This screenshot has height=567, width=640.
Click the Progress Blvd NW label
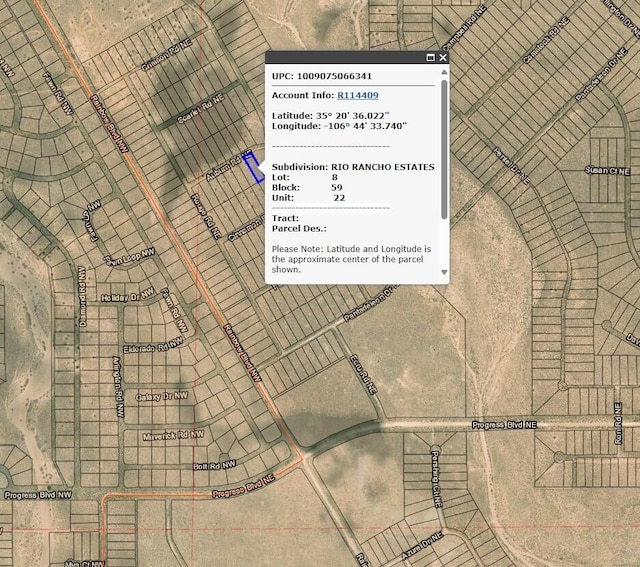[38, 495]
